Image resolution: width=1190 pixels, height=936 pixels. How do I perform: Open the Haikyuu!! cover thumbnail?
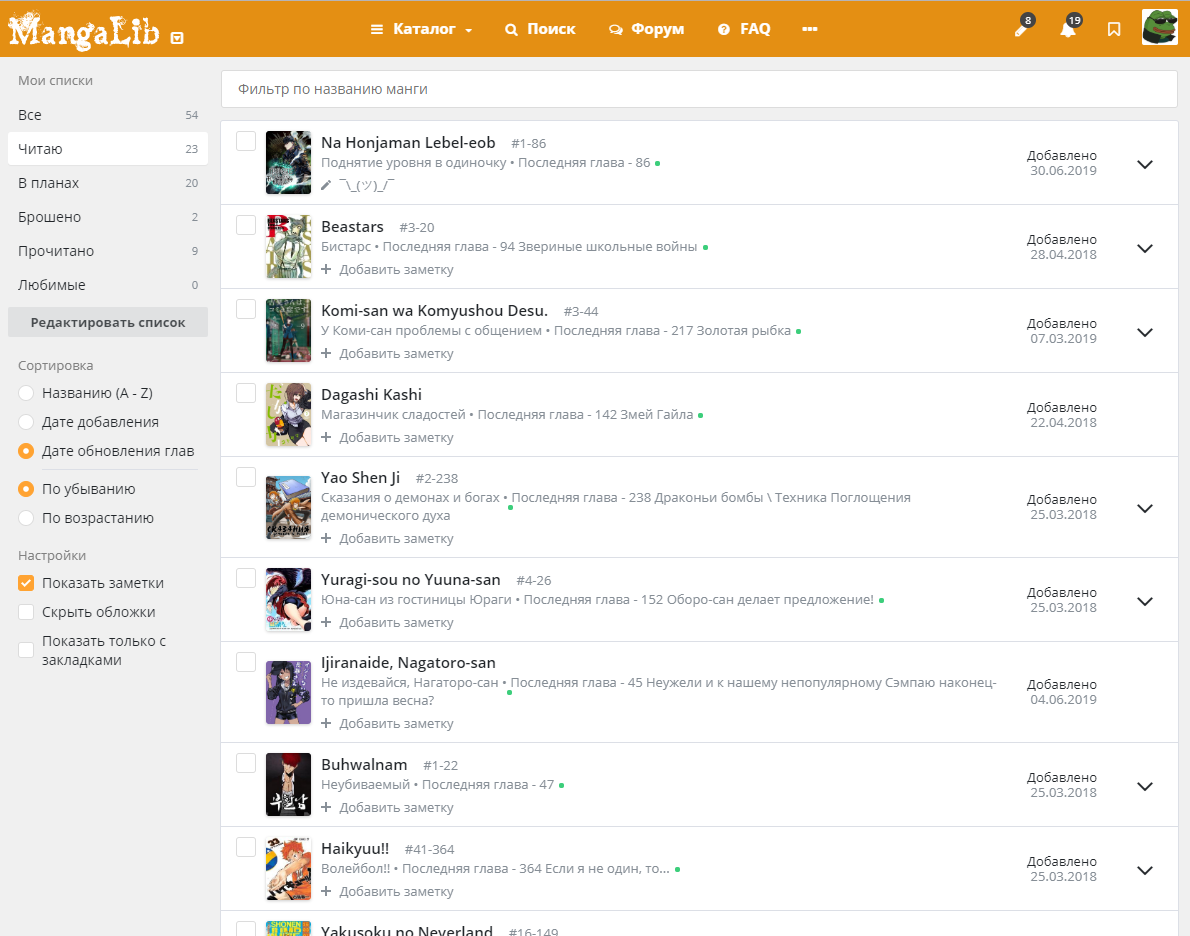coord(288,868)
